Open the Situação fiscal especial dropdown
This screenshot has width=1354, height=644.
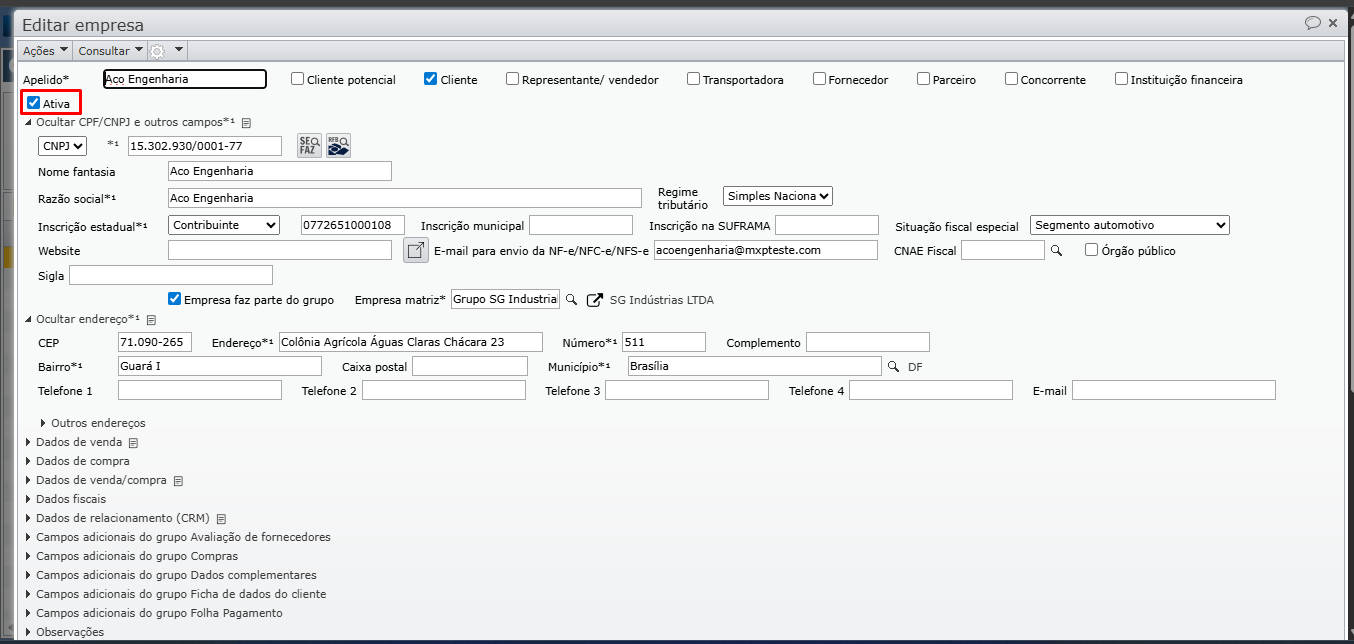[x=1129, y=226]
